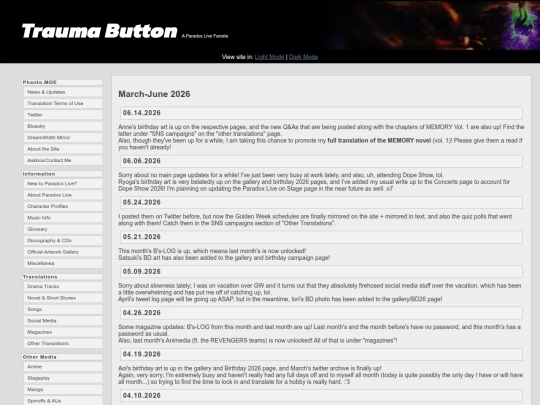Open the Stageplay page
This screenshot has width=540, height=405.
click(x=63, y=378)
